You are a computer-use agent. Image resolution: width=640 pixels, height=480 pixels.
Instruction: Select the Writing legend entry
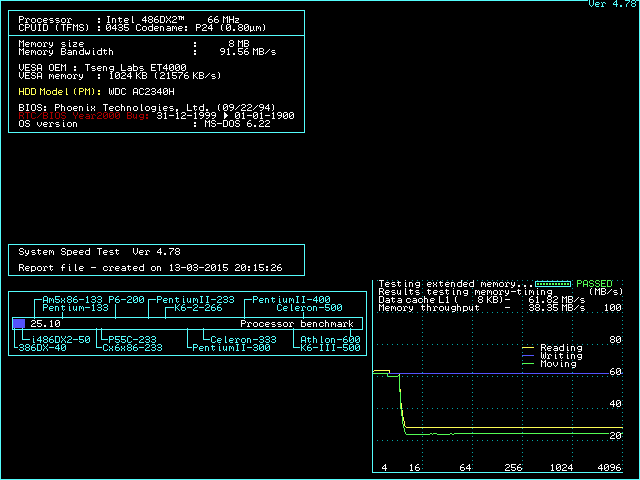[x=560, y=356]
